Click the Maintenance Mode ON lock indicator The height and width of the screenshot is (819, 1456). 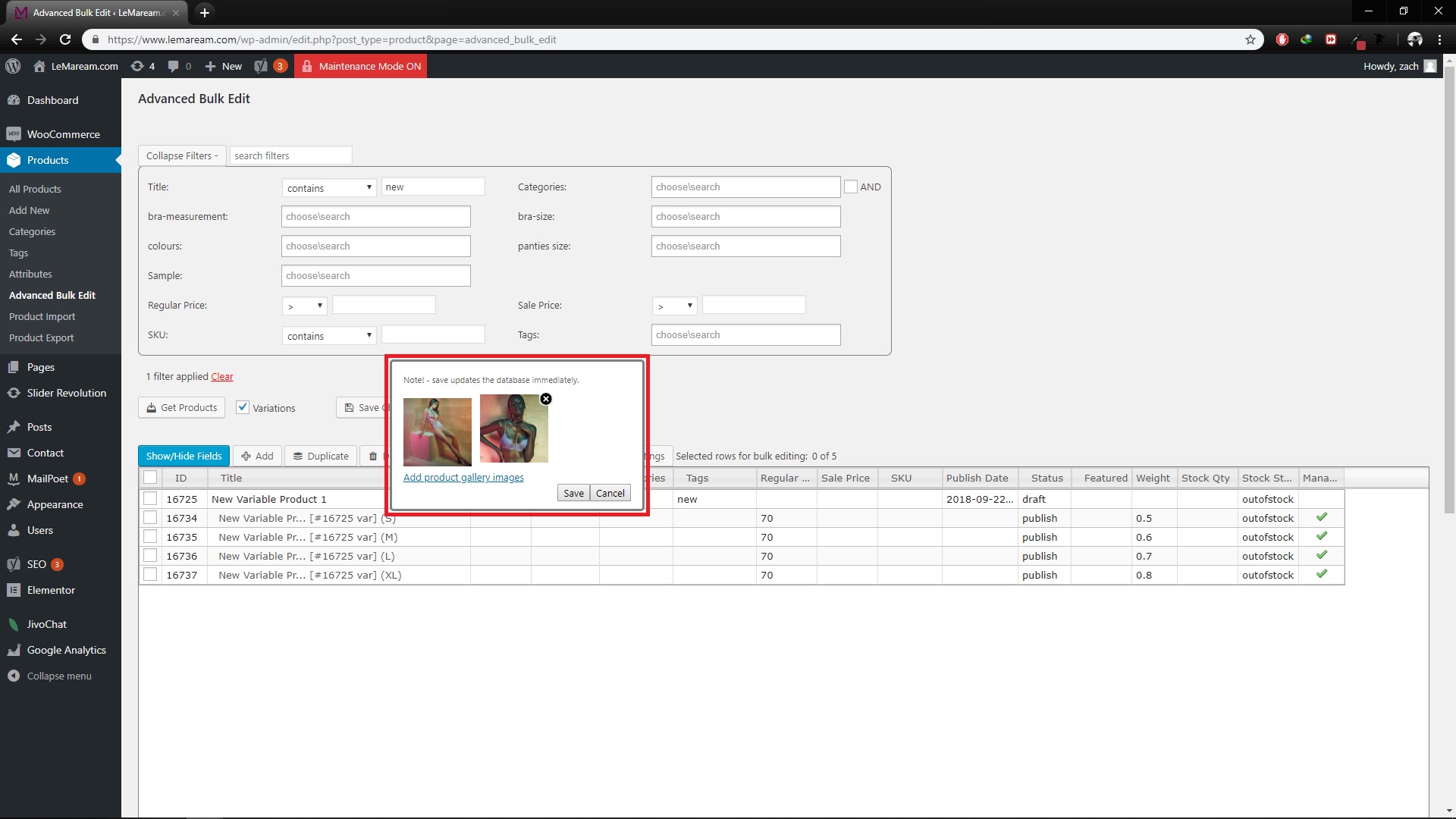[361, 66]
